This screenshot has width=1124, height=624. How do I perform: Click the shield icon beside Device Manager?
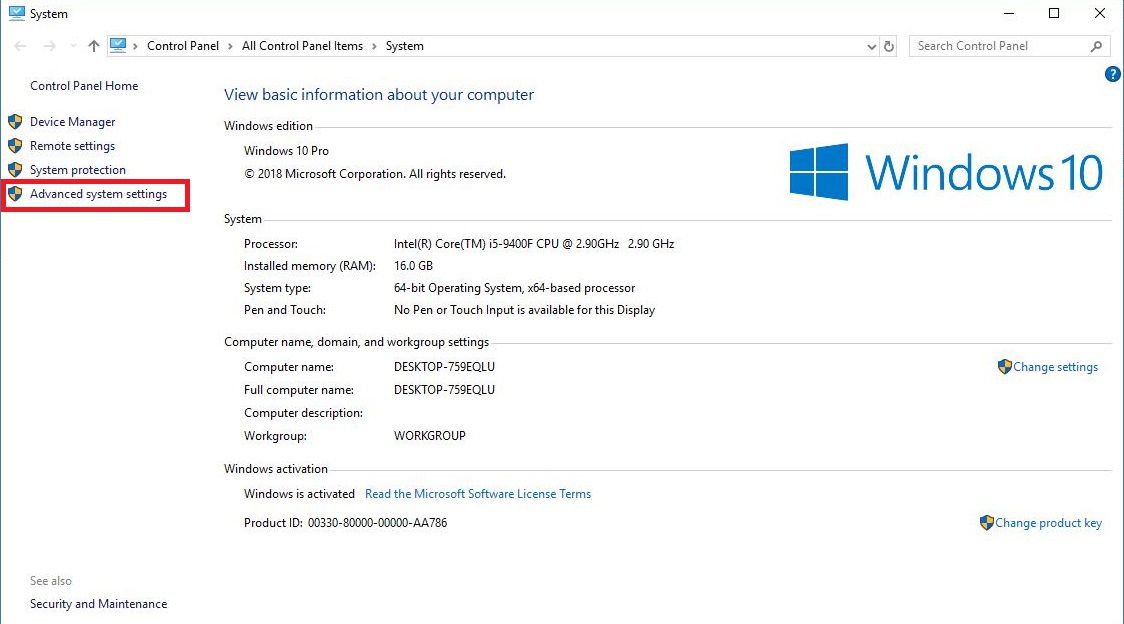click(15, 122)
